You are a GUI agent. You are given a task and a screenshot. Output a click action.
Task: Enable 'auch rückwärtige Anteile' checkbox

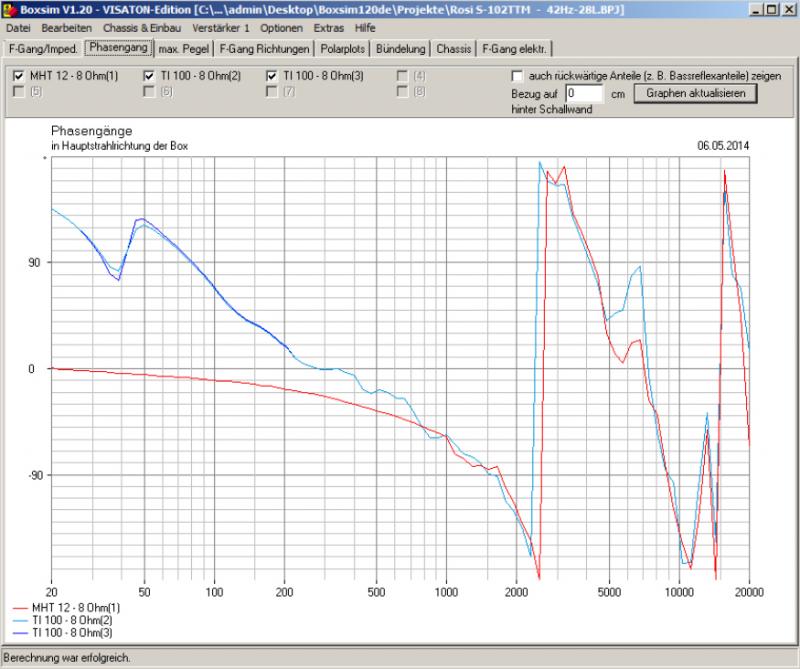click(x=517, y=76)
